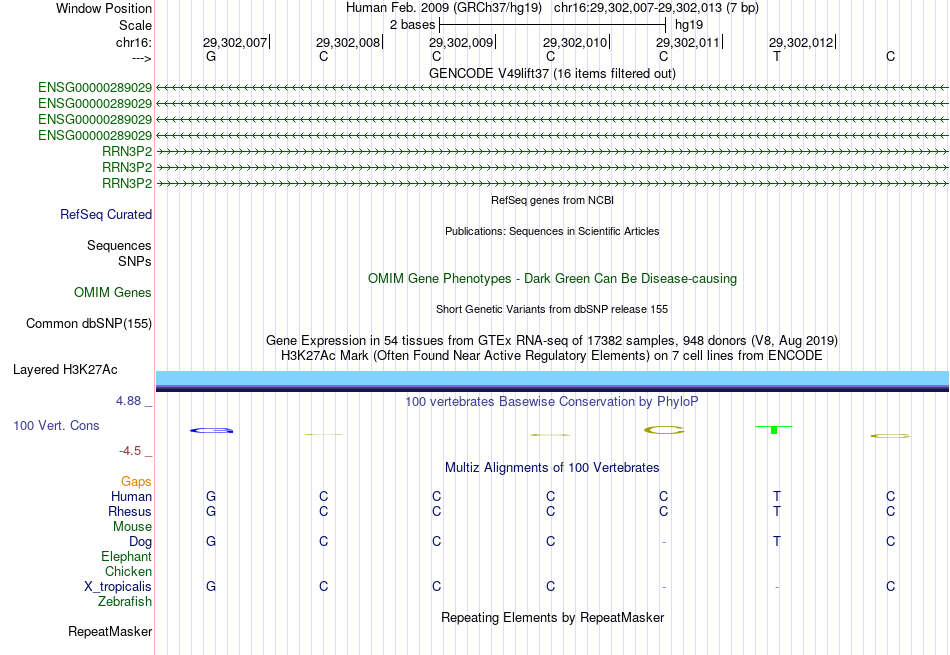Click Short Genetic Variants from dbSNP title
Screen dimensions: 950x655
coord(552,309)
